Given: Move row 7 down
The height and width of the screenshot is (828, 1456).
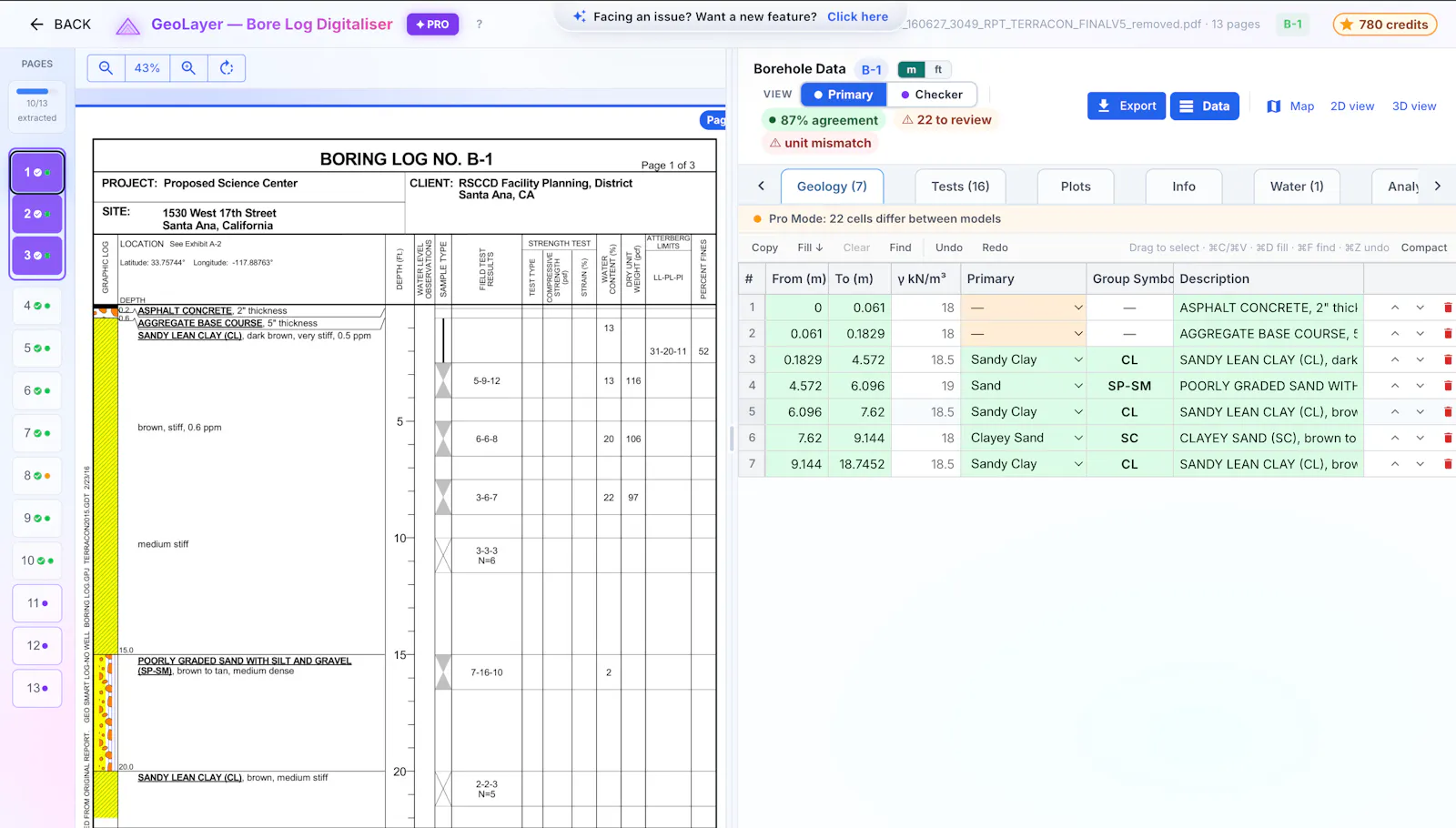Looking at the screenshot, I should tap(1420, 464).
